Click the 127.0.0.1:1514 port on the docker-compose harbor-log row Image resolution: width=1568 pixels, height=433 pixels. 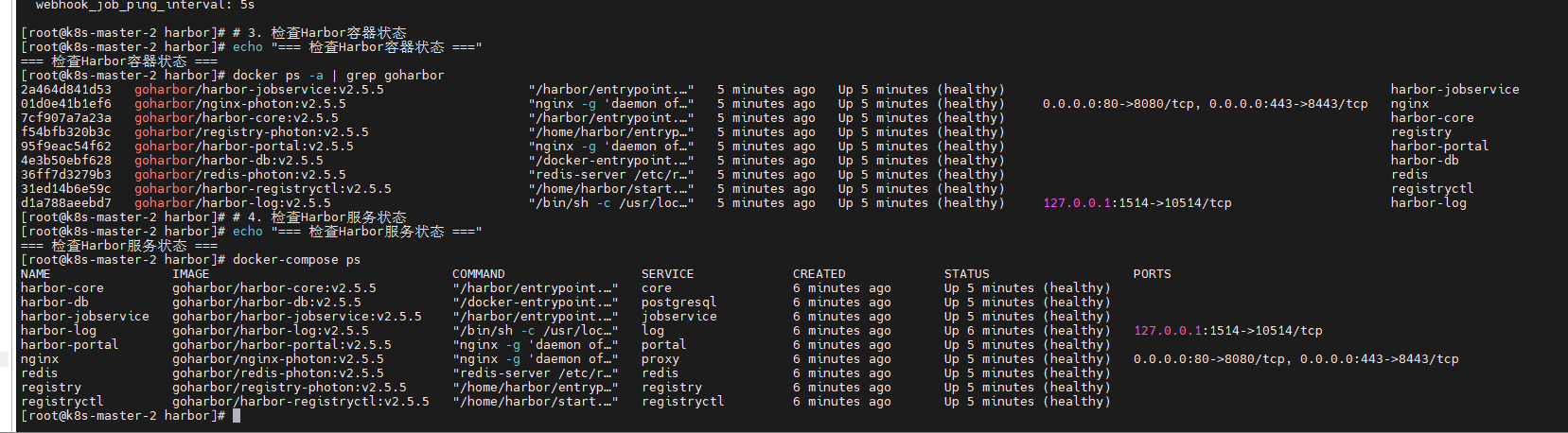point(1228,331)
